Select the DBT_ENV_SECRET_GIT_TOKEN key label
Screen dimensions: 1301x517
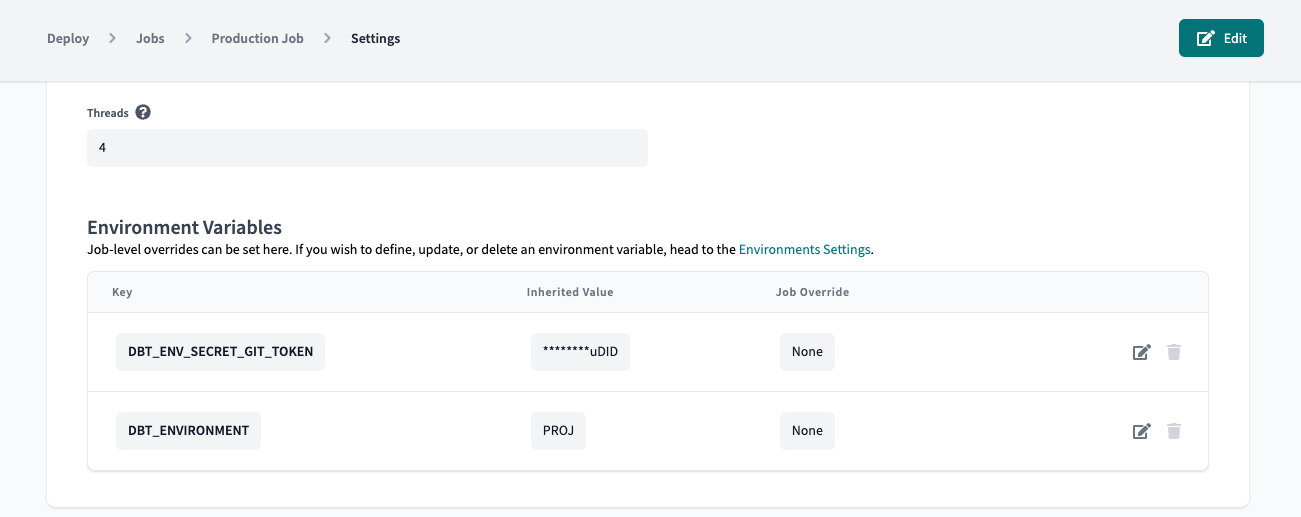220,352
